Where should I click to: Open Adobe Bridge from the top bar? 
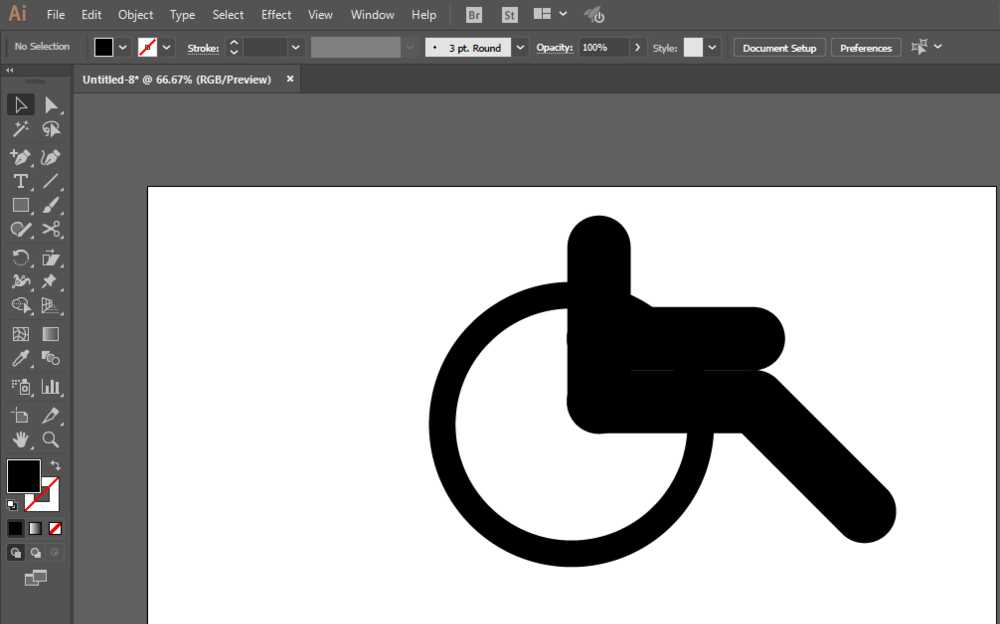point(473,14)
